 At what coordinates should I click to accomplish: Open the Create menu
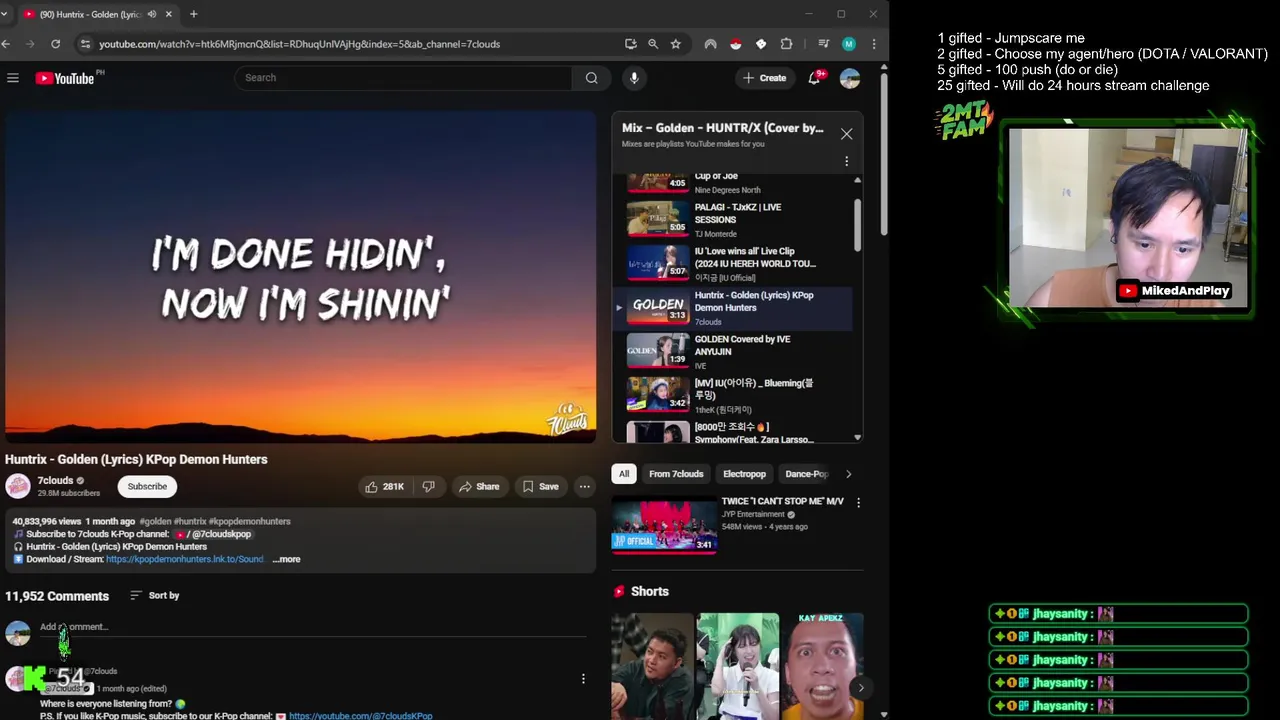765,78
